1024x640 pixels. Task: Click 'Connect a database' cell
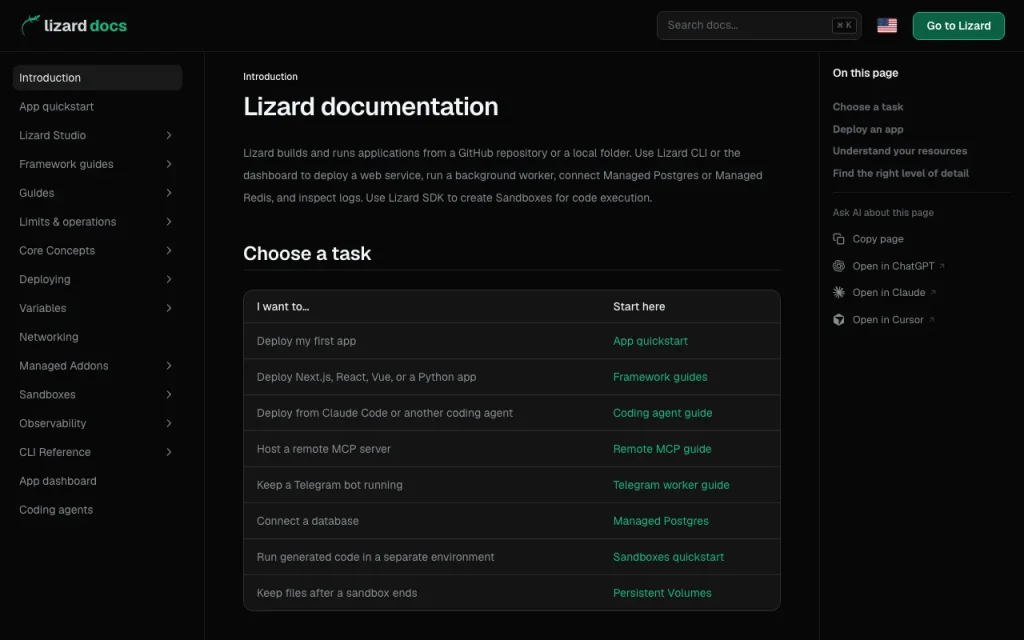coord(307,520)
